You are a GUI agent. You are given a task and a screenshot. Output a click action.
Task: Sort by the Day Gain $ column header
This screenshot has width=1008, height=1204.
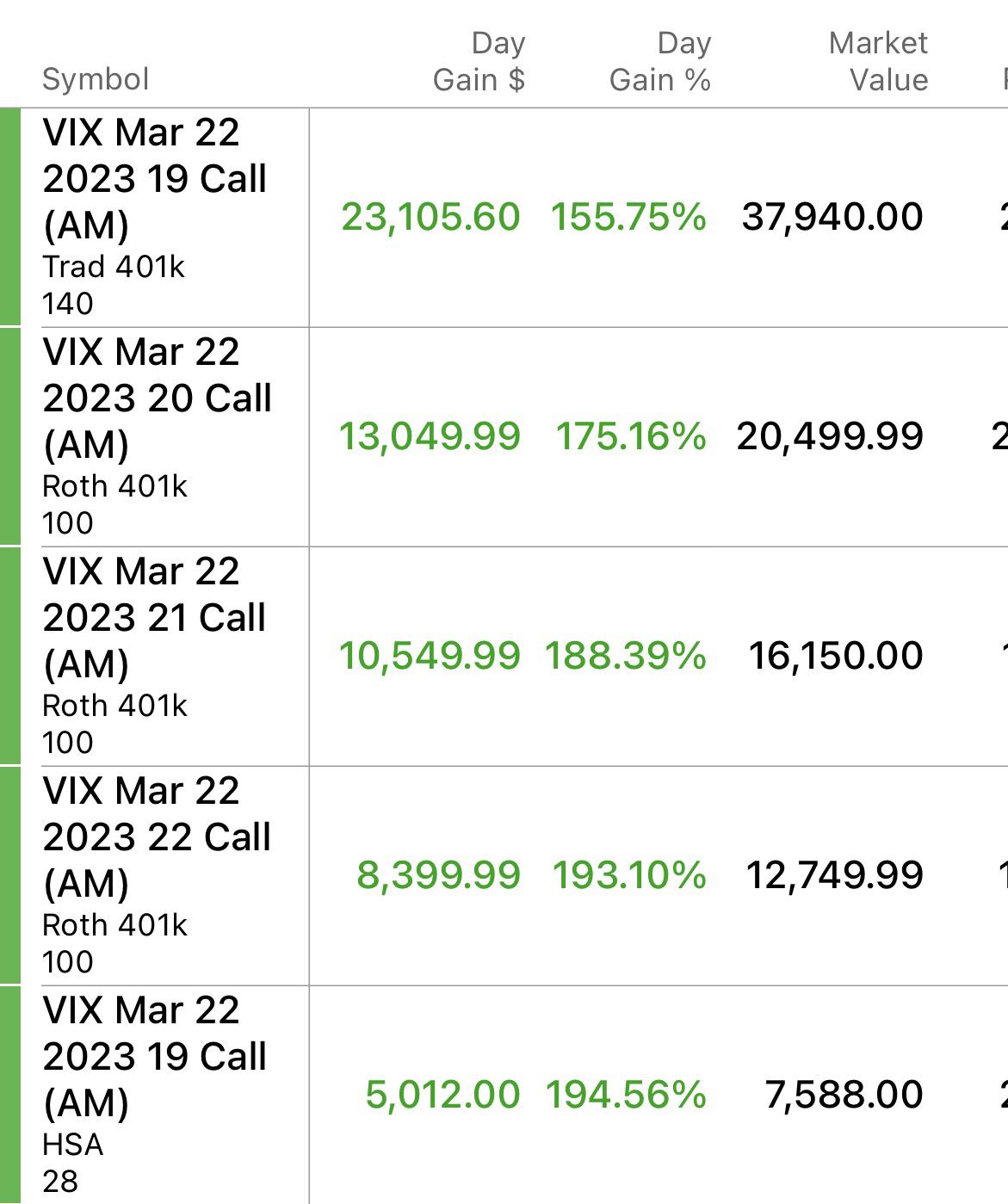[479, 61]
